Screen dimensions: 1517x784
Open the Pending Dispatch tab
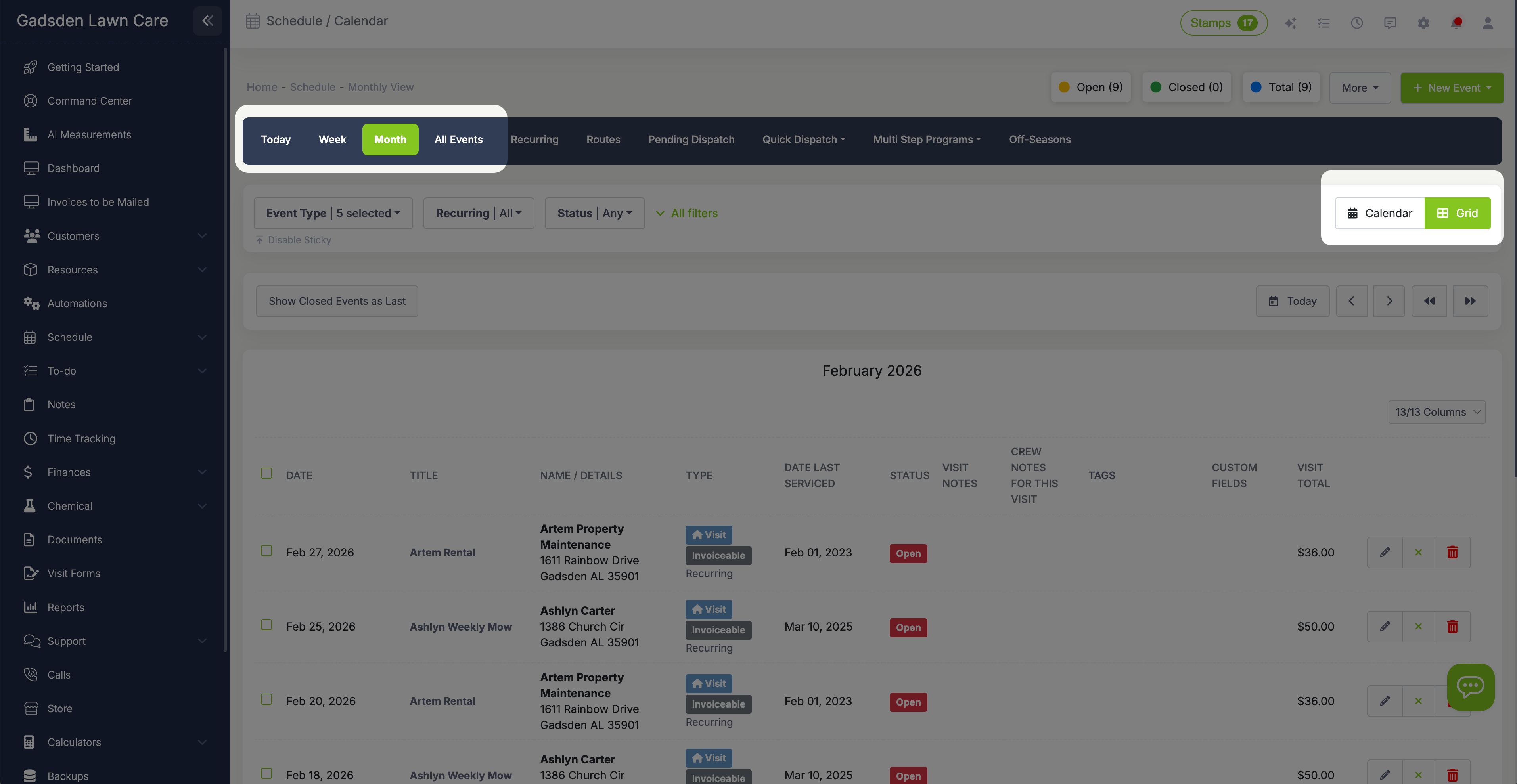point(691,140)
